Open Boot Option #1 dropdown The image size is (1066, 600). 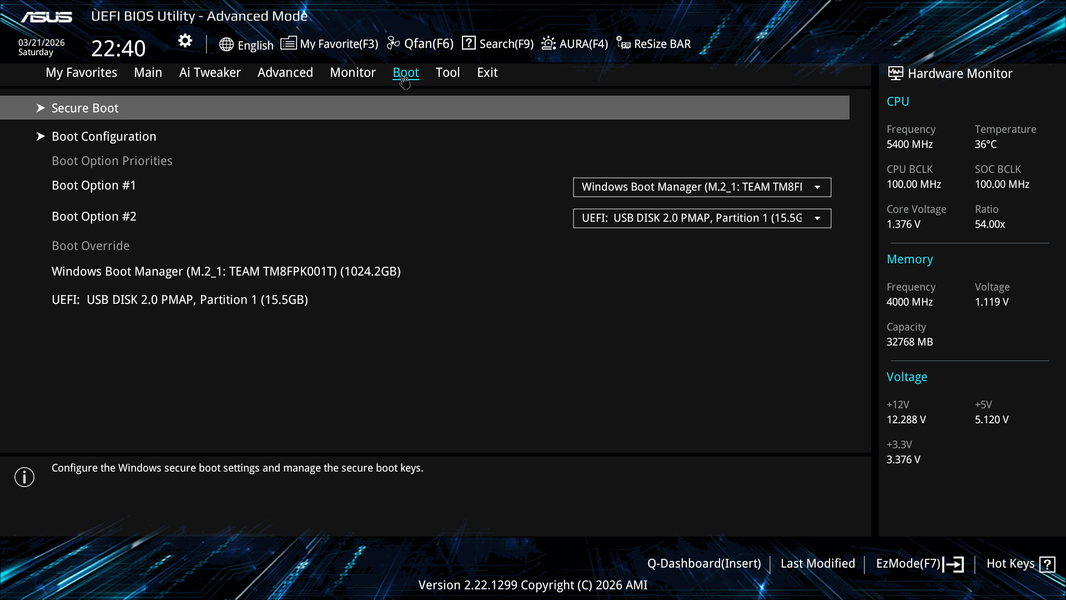[x=702, y=187]
